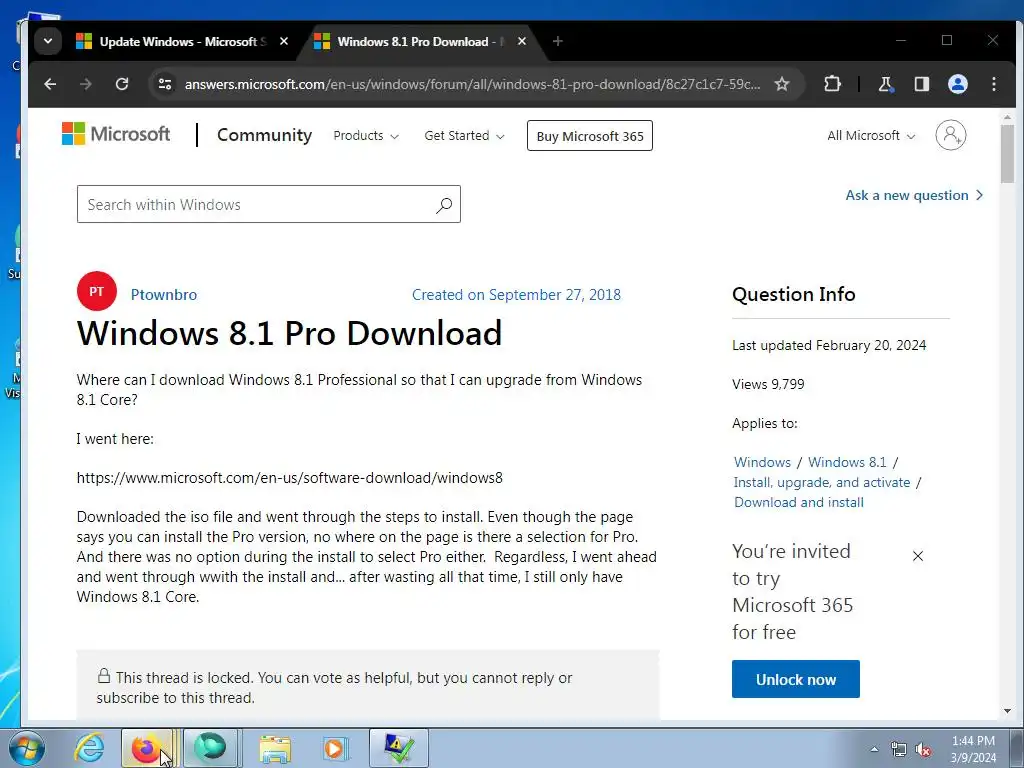This screenshot has width=1024, height=768.
Task: Click the page vertical scrollbar thumb
Action: point(1007,153)
